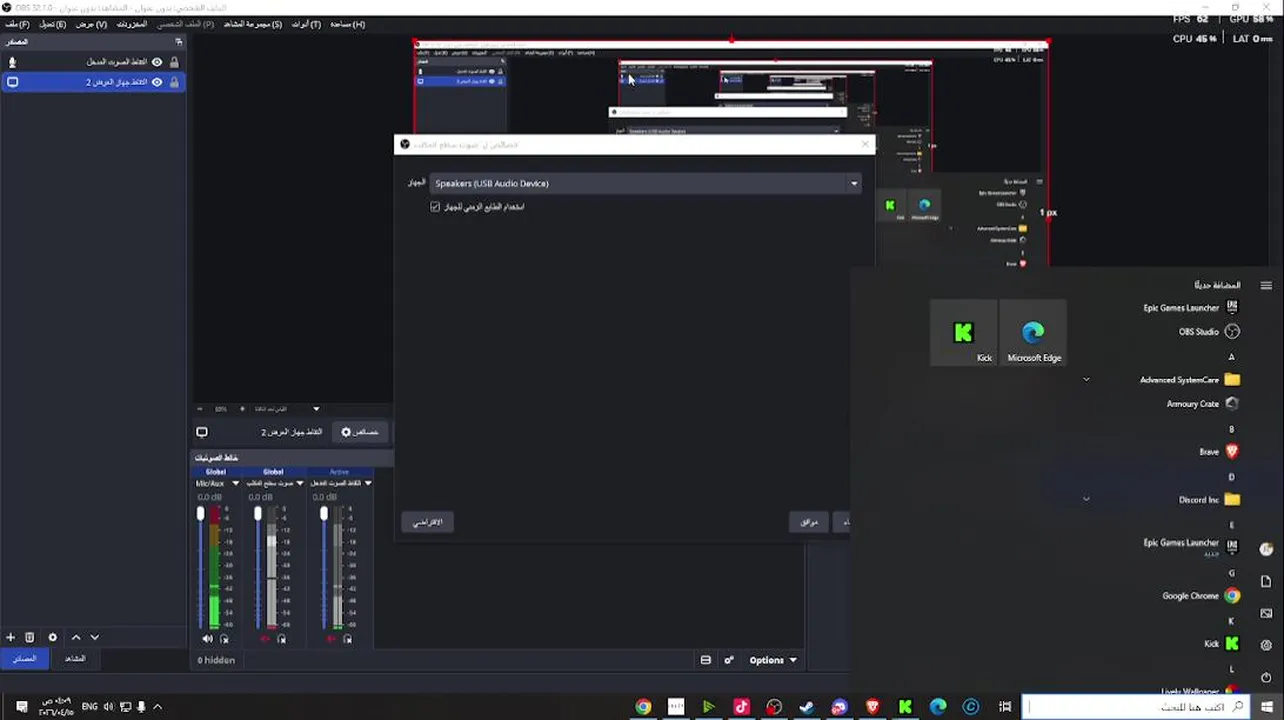The height and width of the screenshot is (720, 1284).
Task: Open the View (V) menu
Action: [91, 24]
